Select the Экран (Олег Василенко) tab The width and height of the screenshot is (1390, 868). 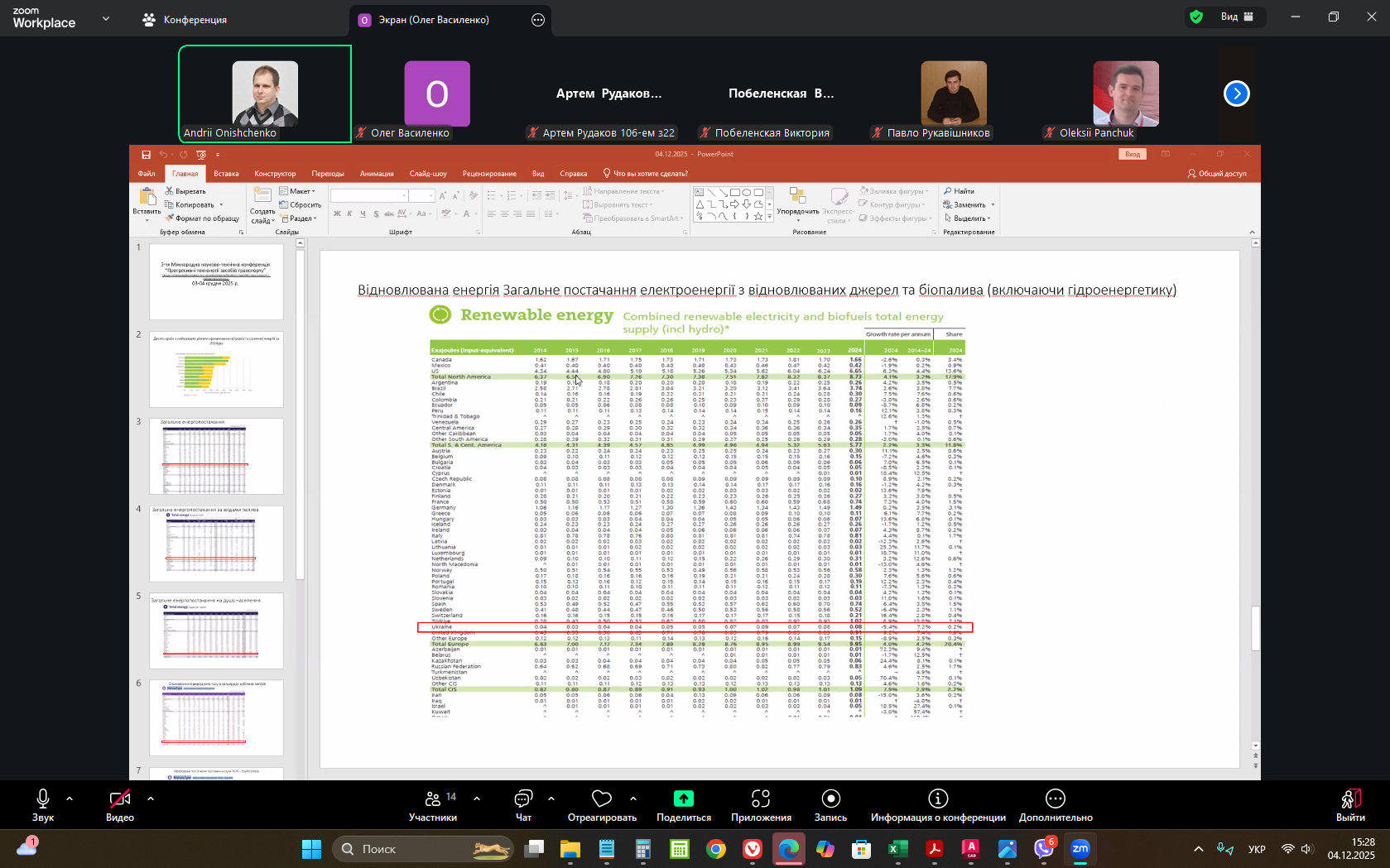click(433, 20)
